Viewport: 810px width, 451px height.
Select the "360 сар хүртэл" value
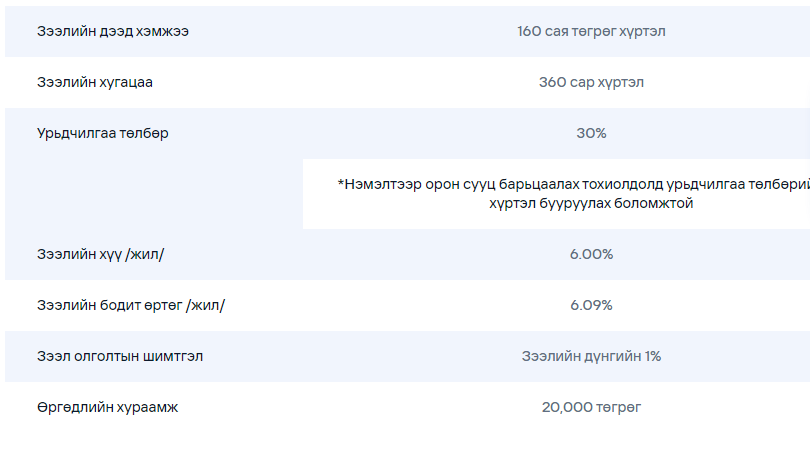click(x=591, y=82)
